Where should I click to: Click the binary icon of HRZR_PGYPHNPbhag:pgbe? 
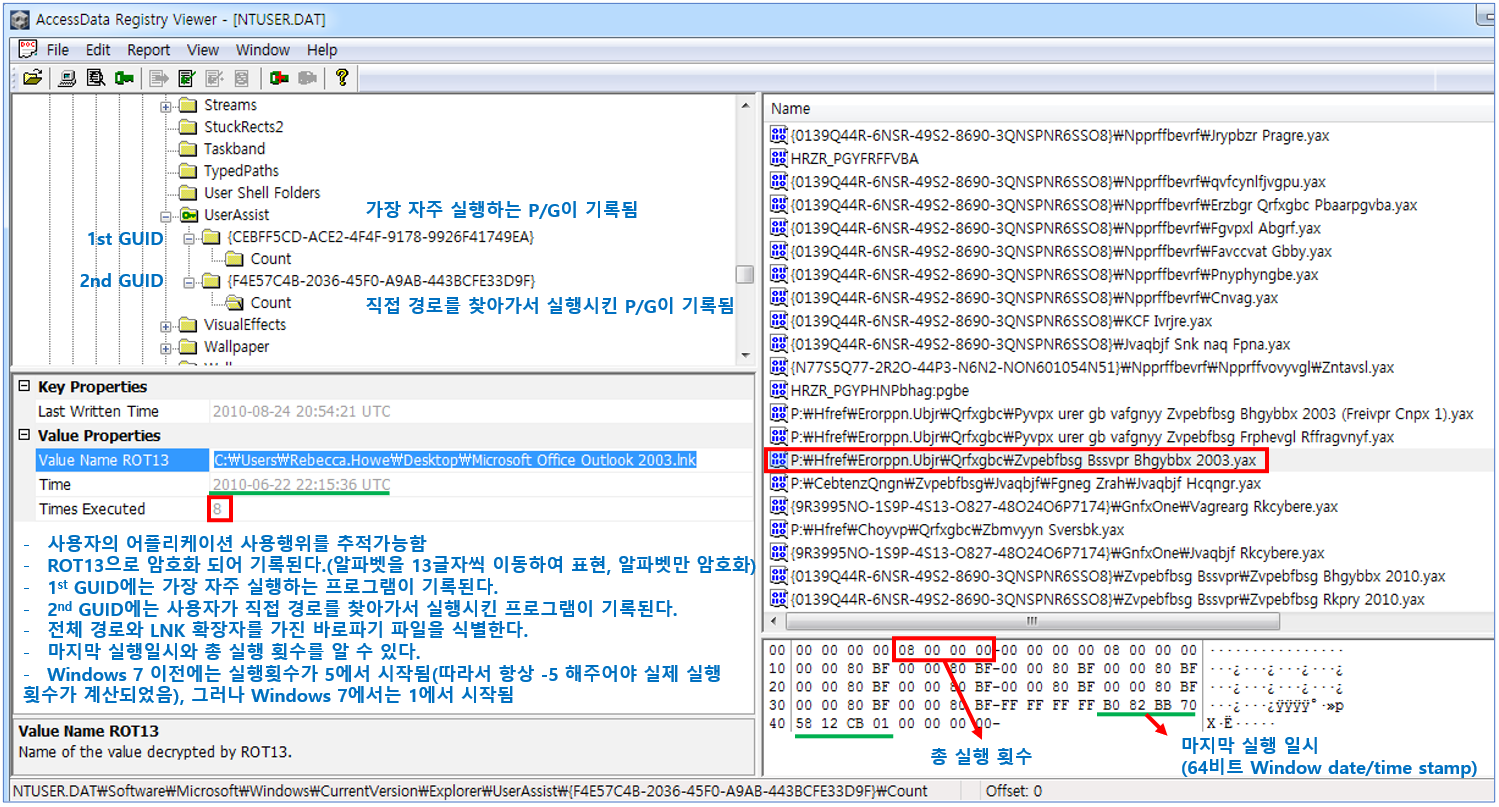tap(778, 390)
